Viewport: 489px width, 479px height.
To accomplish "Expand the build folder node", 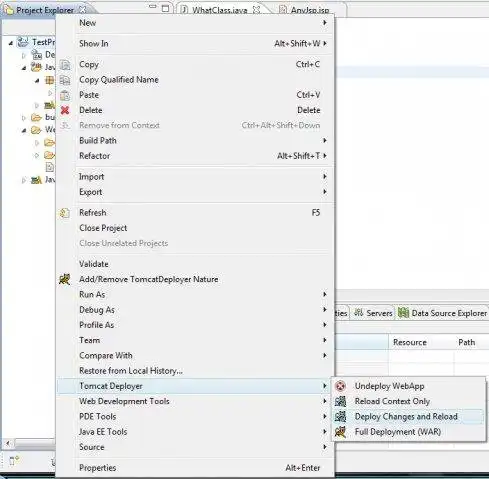I will point(24,118).
